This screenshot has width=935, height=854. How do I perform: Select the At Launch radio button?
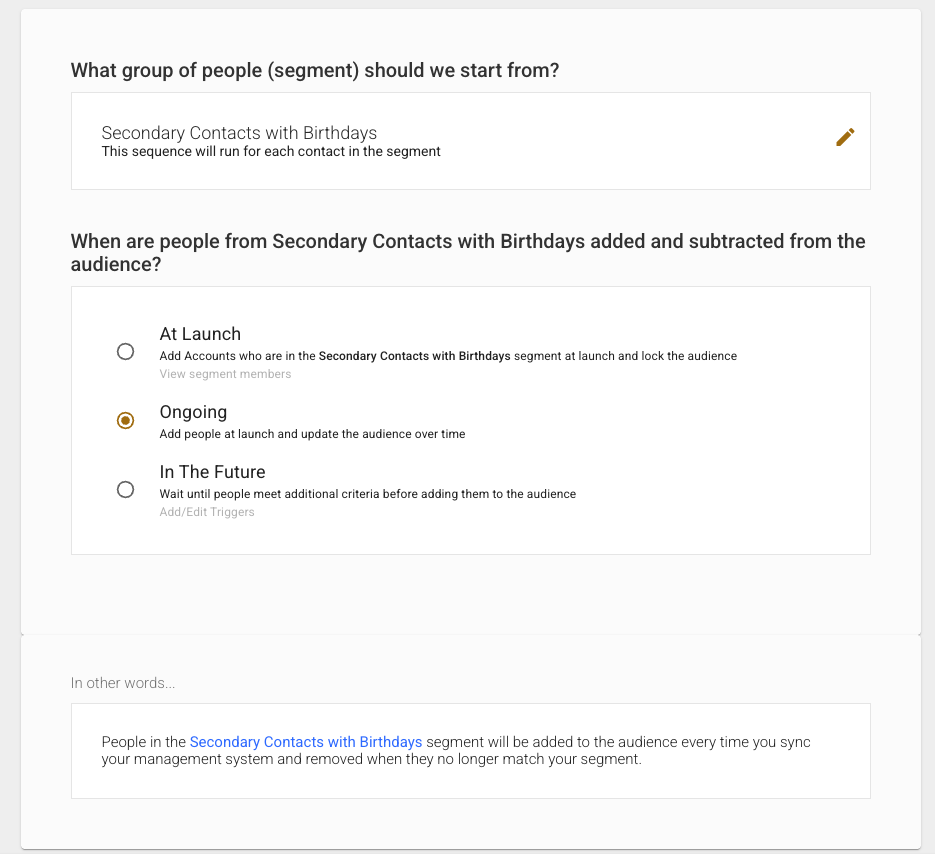[125, 351]
